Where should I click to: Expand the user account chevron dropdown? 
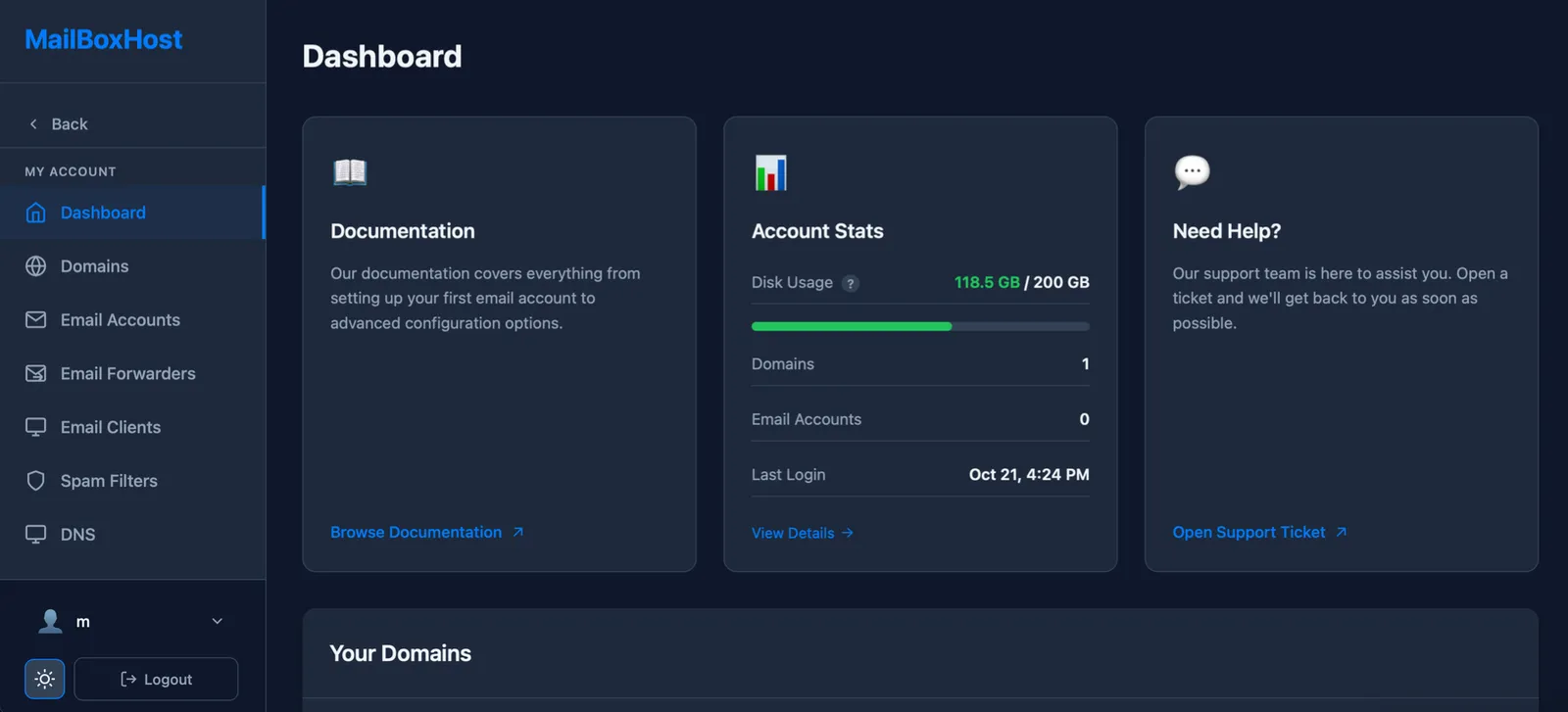(x=218, y=621)
